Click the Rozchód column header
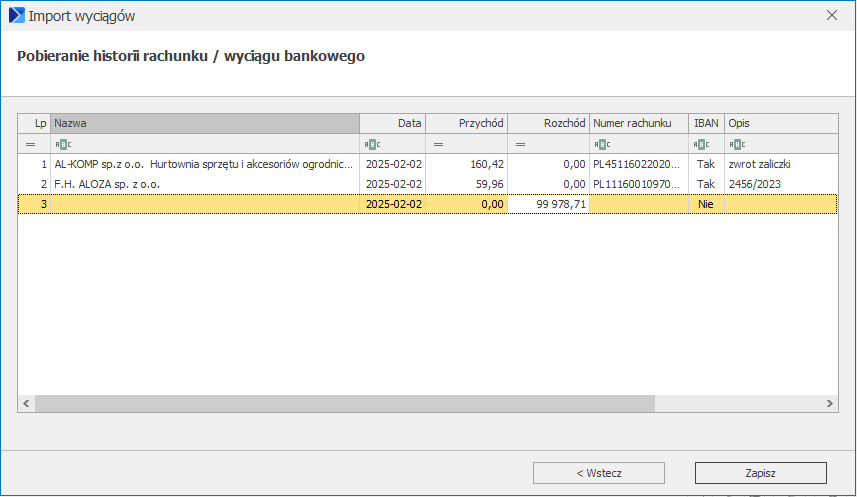The height and width of the screenshot is (497, 857). [x=548, y=123]
